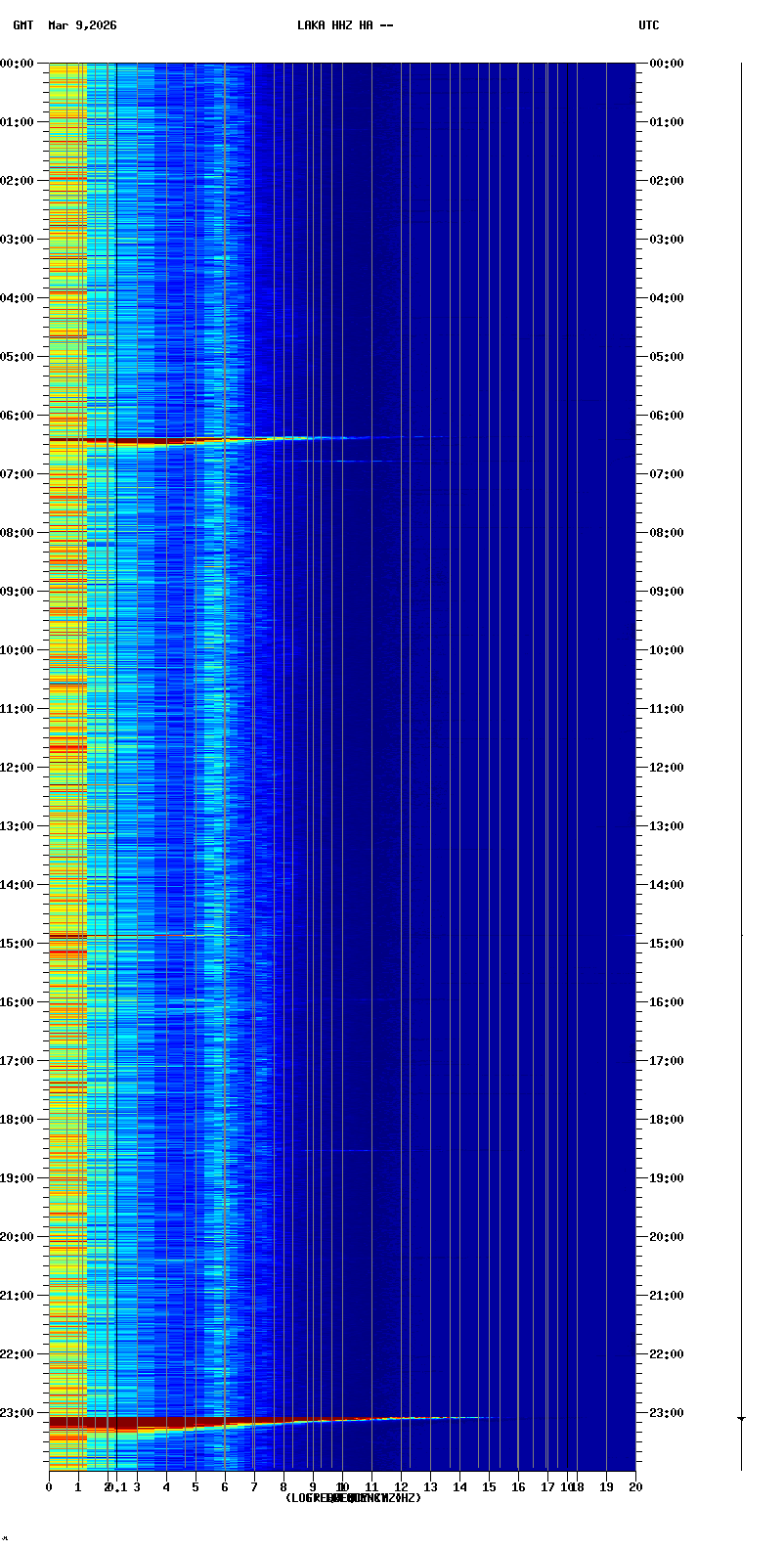The width and height of the screenshot is (784, 1549).
Task: Click the 00:00 label at top left
Action: click(17, 64)
